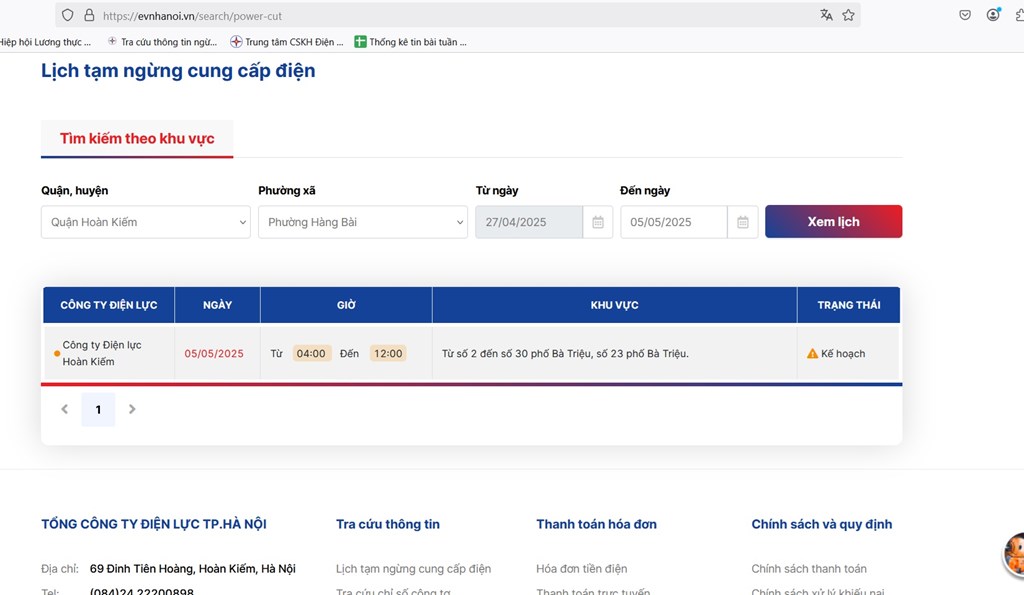Open calendar picker for Đến ngày

(x=742, y=222)
